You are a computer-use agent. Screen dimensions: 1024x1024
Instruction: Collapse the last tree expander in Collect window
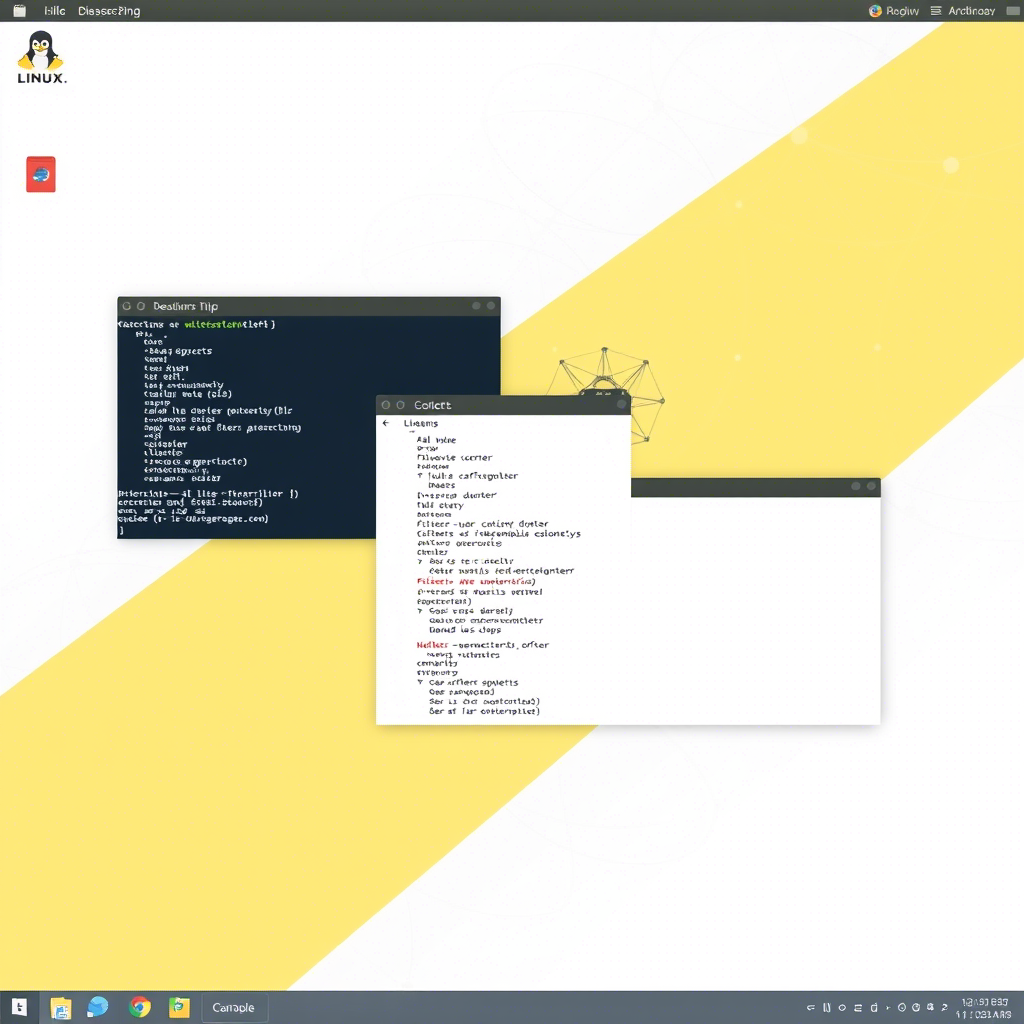(420, 682)
